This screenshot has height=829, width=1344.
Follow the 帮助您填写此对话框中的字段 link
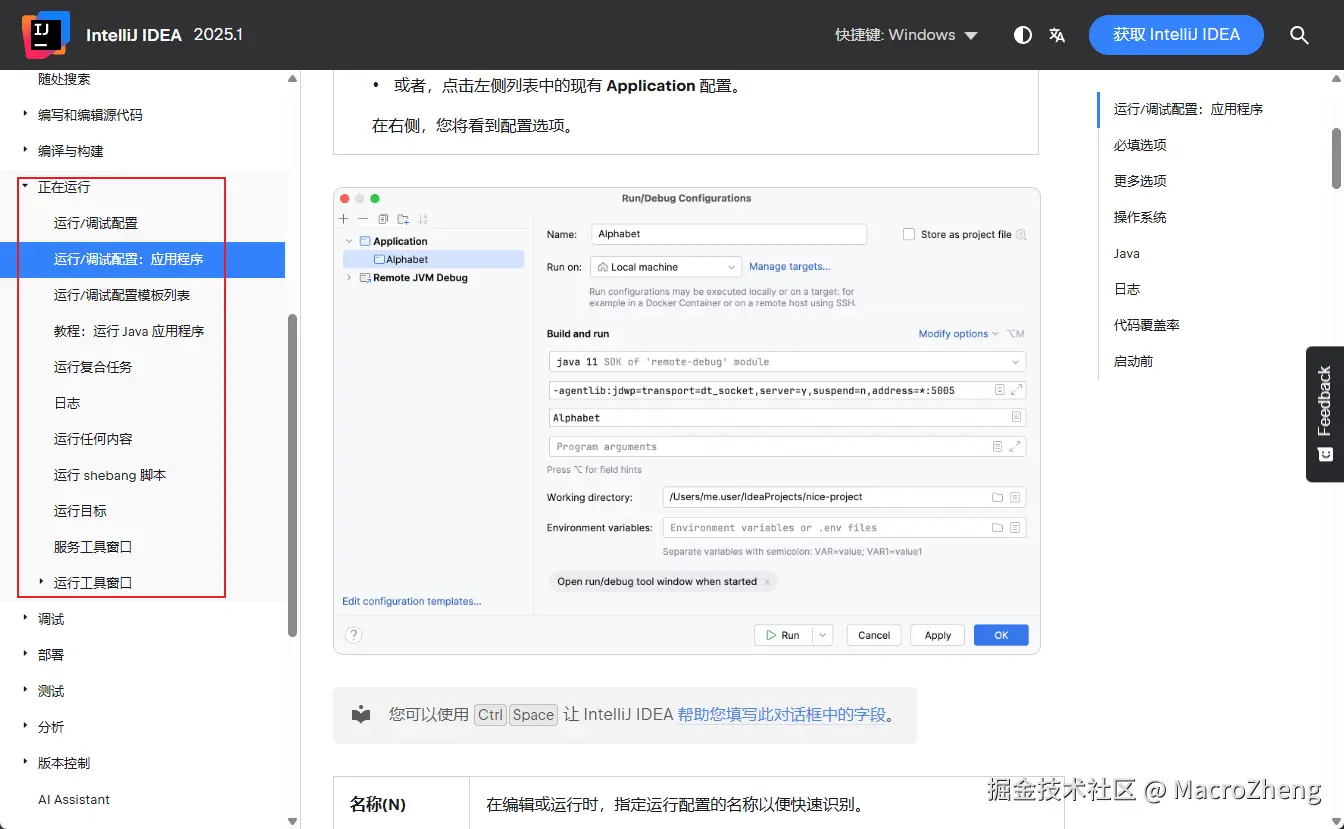click(782, 714)
